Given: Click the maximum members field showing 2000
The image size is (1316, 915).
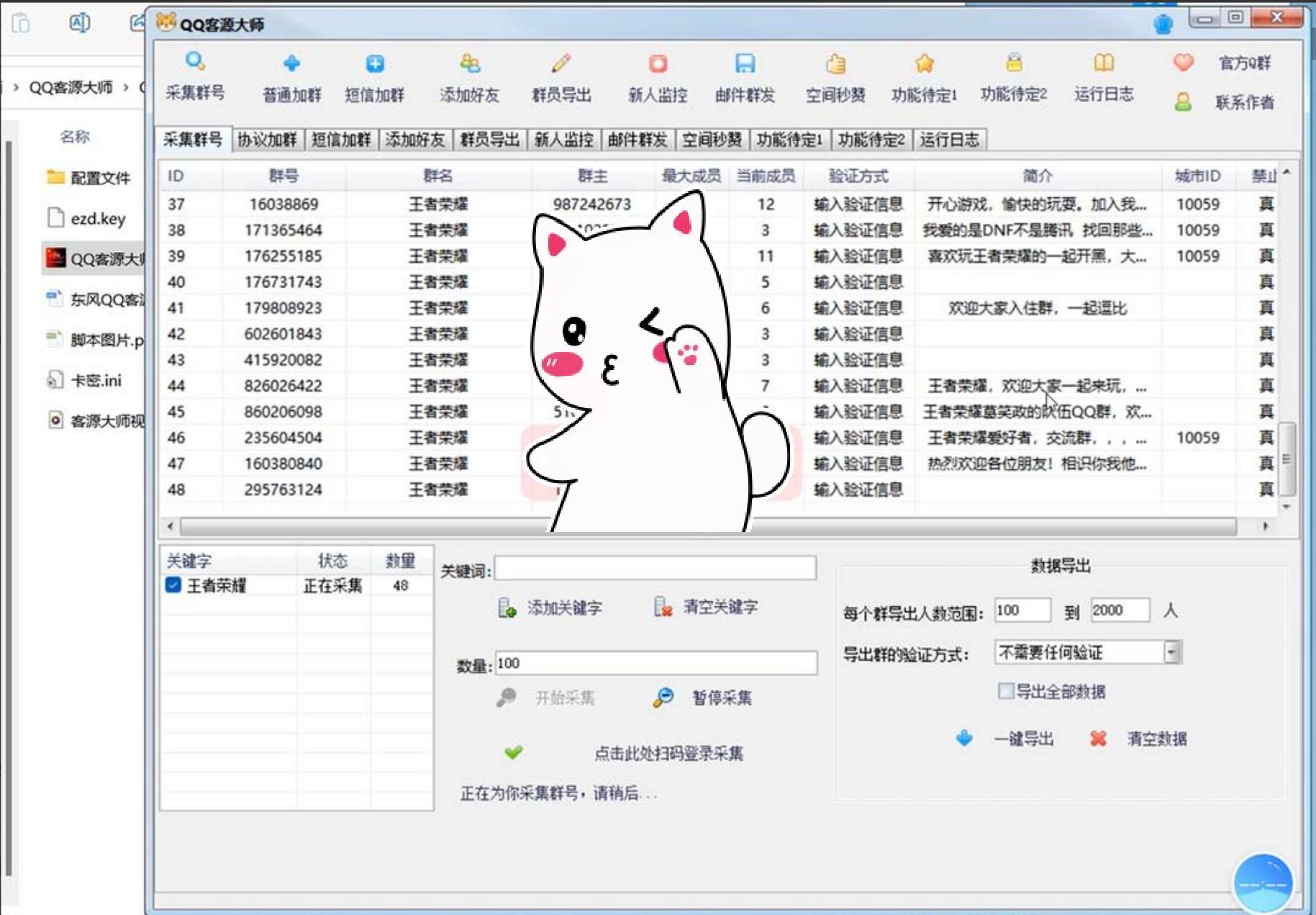Looking at the screenshot, I should 1120,610.
